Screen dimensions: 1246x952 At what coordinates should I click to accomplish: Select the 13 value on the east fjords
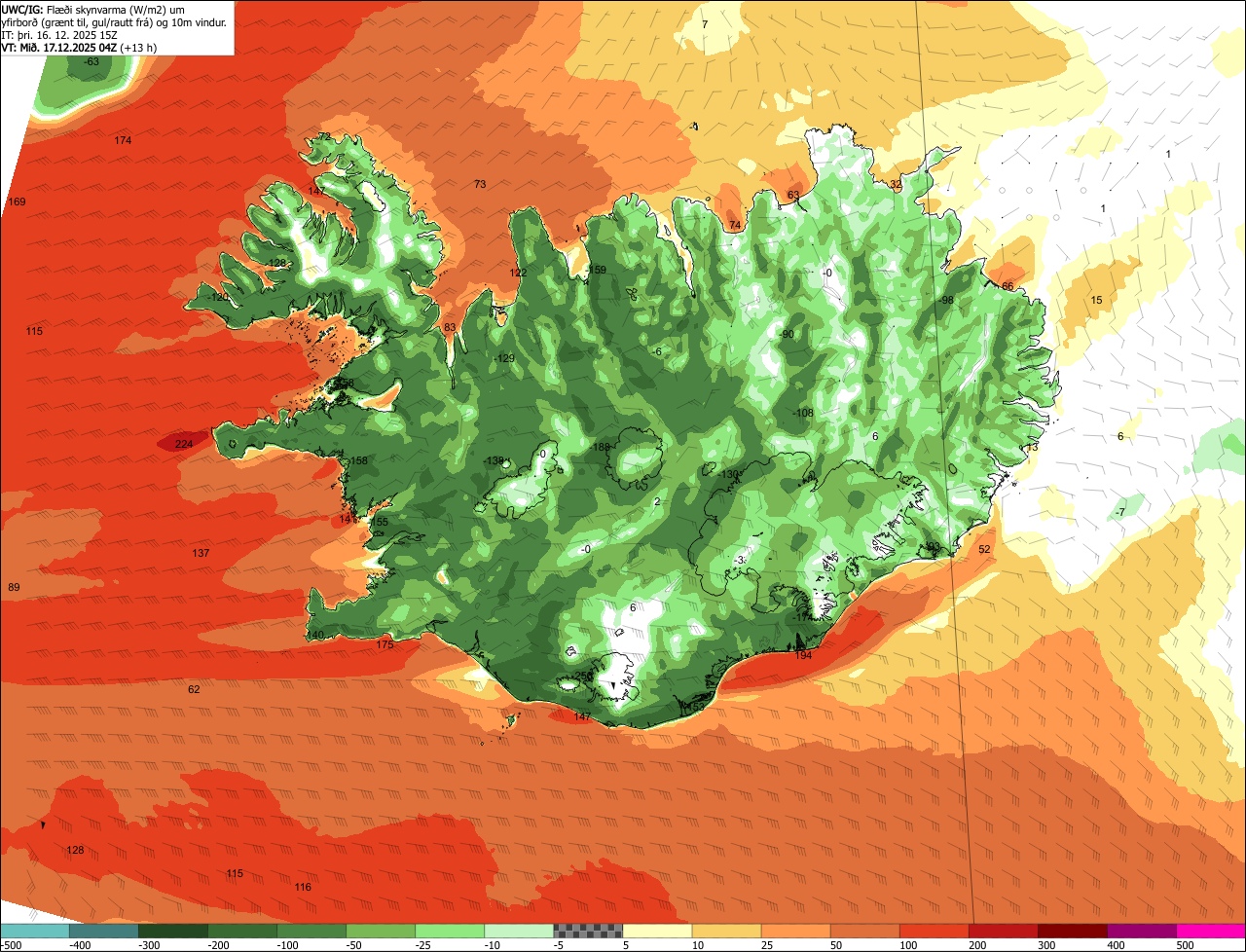[1032, 447]
